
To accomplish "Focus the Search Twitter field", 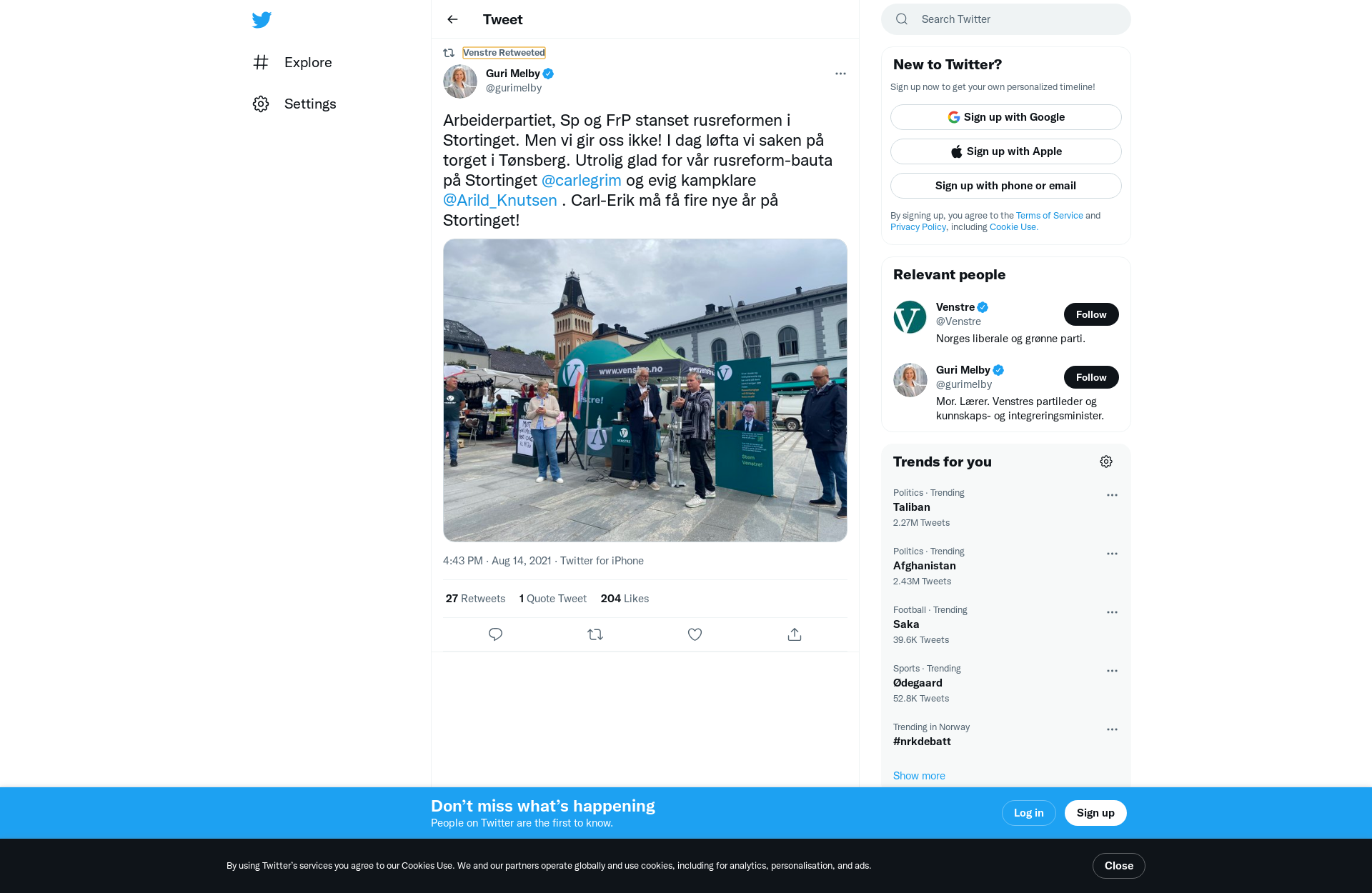I will click(1006, 19).
